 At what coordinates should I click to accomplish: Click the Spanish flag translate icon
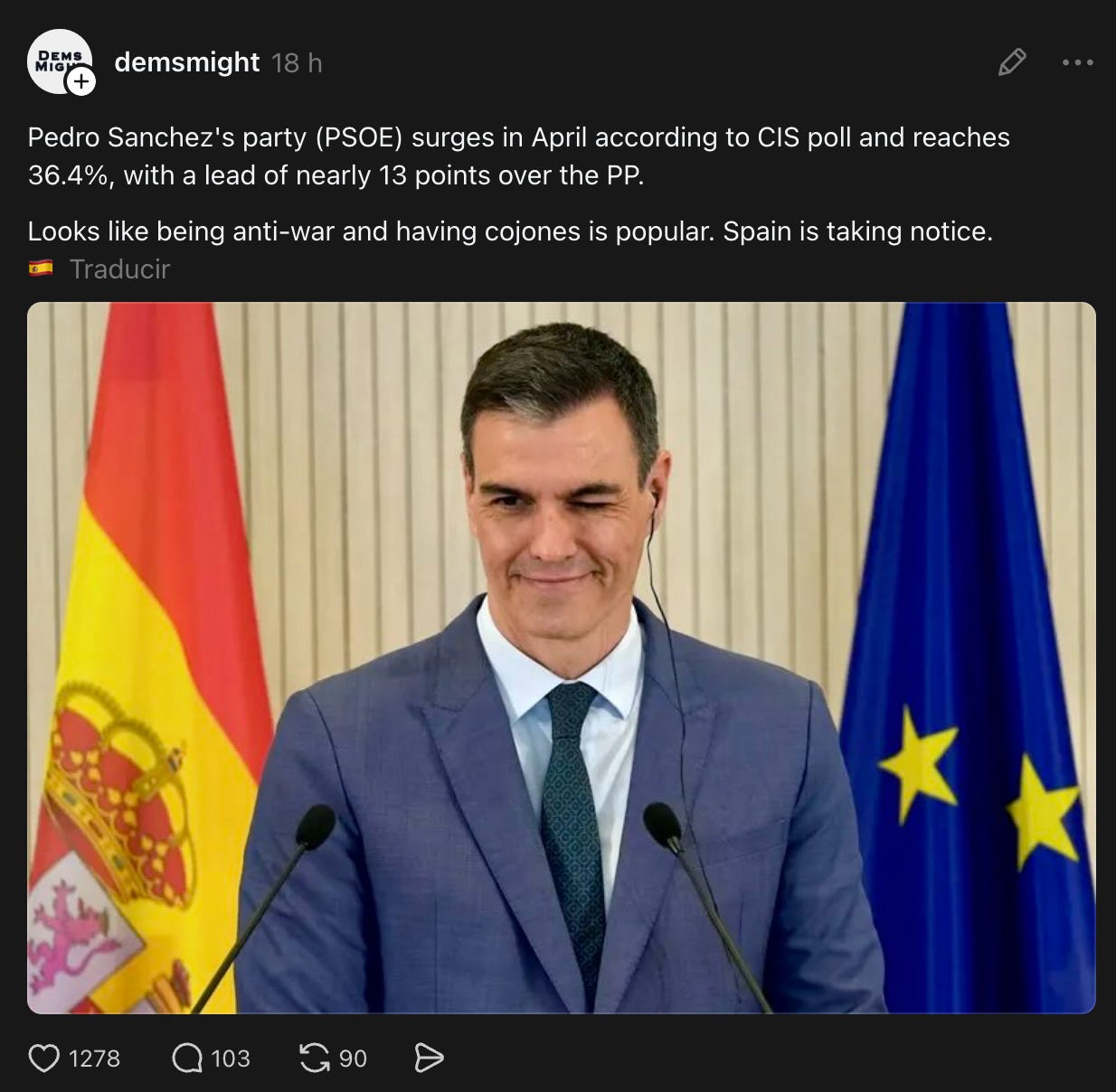41,268
